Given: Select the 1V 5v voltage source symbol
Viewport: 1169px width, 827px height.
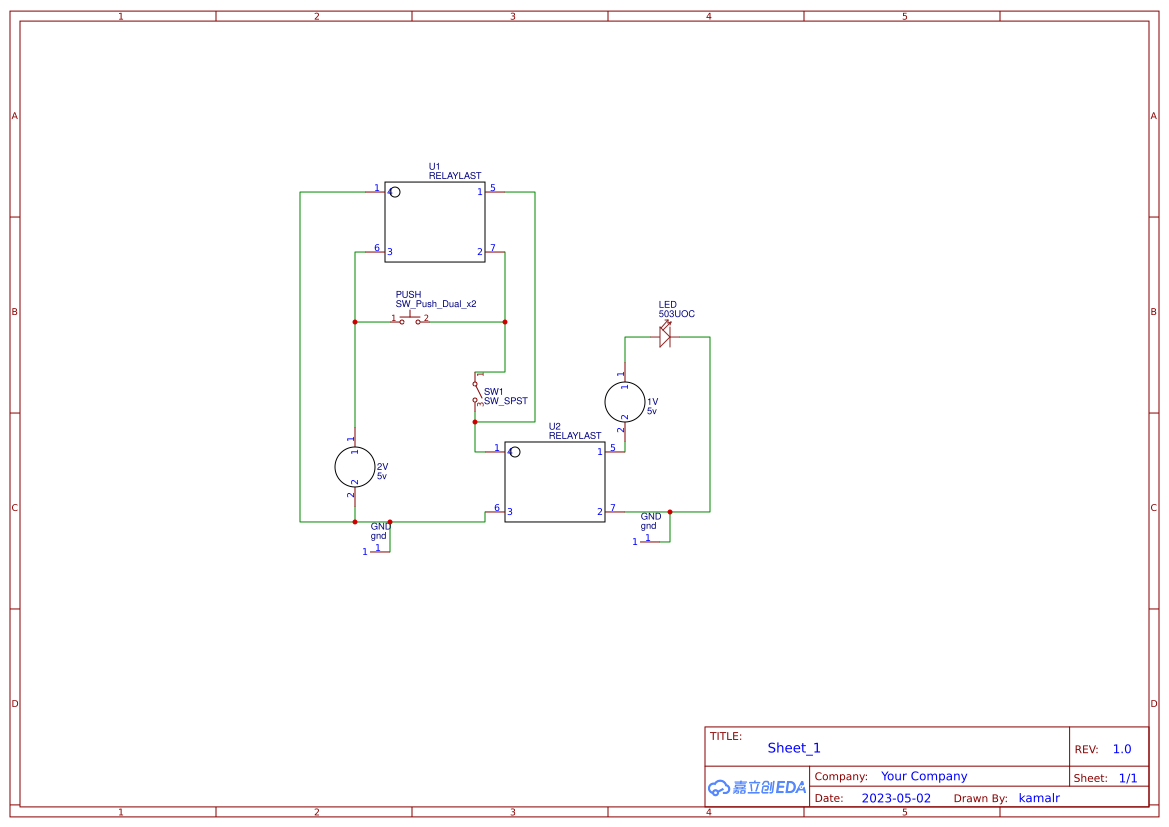Looking at the screenshot, I should (x=625, y=400).
